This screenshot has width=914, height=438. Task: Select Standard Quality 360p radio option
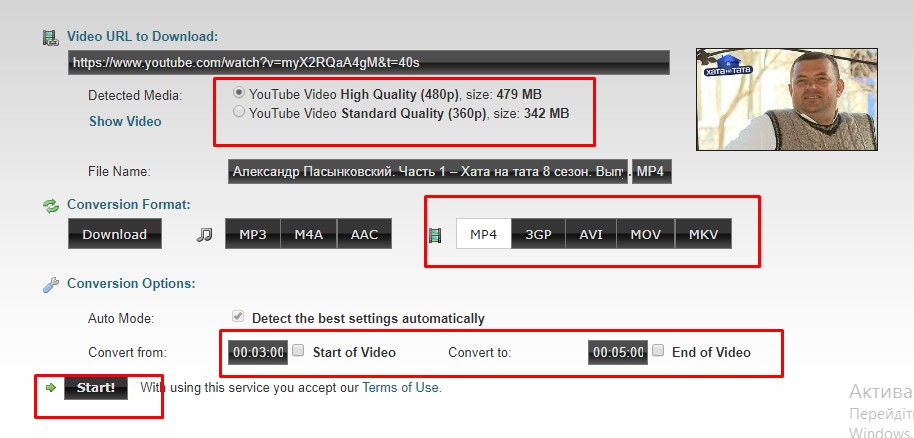pos(238,113)
